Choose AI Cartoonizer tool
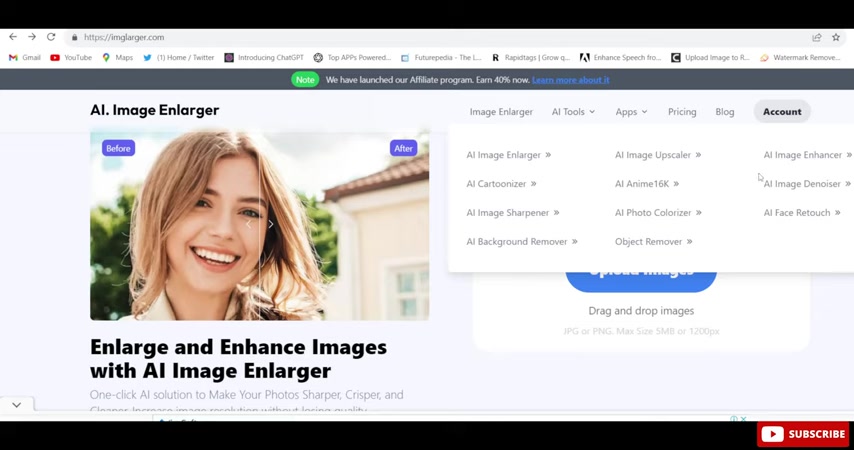 point(501,184)
